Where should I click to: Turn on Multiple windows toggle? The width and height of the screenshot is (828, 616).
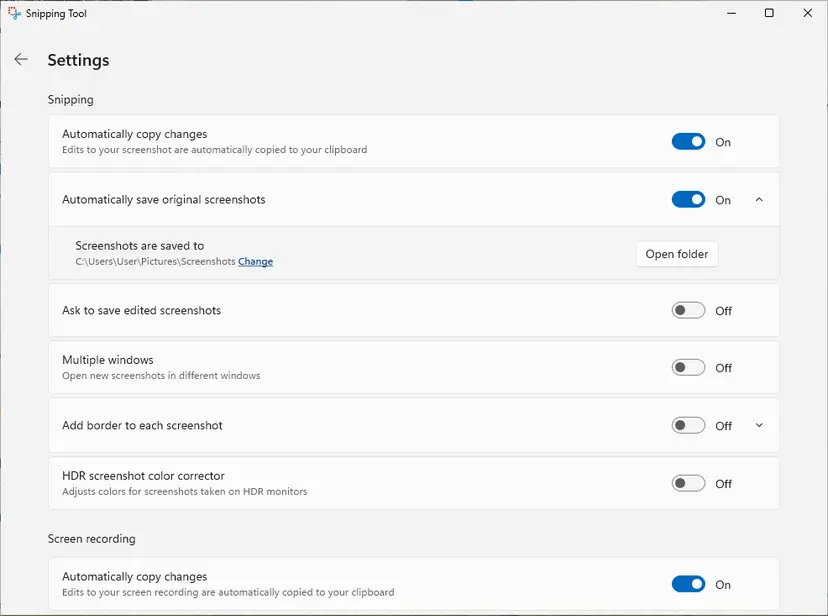[688, 367]
